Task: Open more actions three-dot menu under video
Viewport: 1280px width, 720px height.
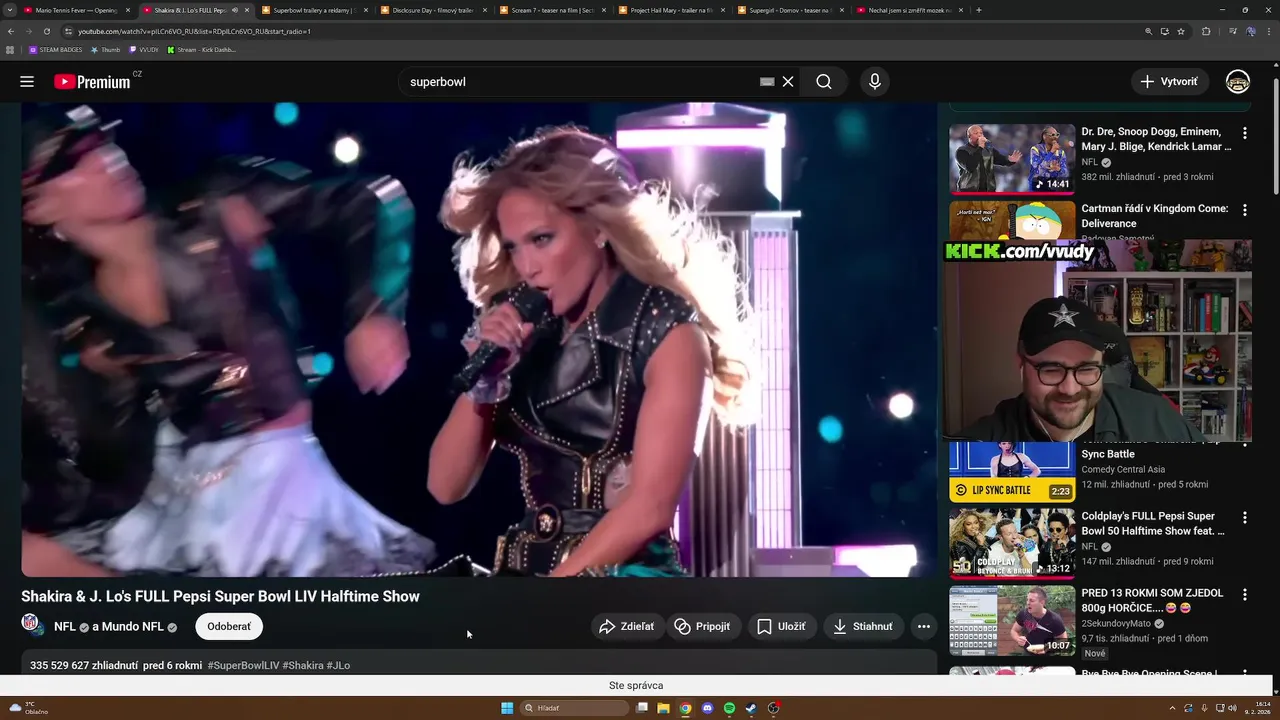Action: 924,627
